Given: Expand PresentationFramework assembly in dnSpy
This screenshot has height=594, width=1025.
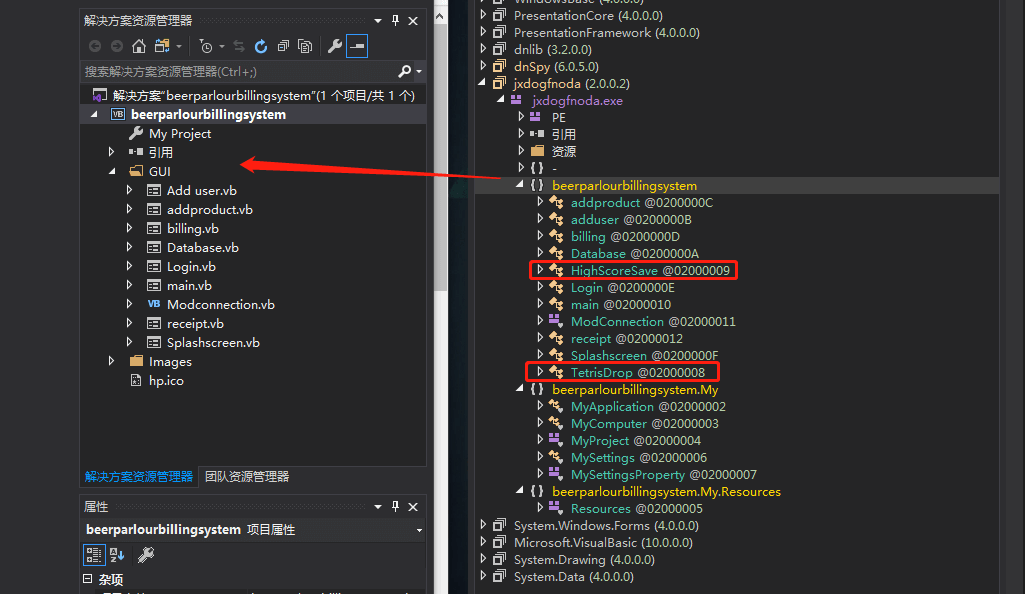Looking at the screenshot, I should click(x=483, y=32).
